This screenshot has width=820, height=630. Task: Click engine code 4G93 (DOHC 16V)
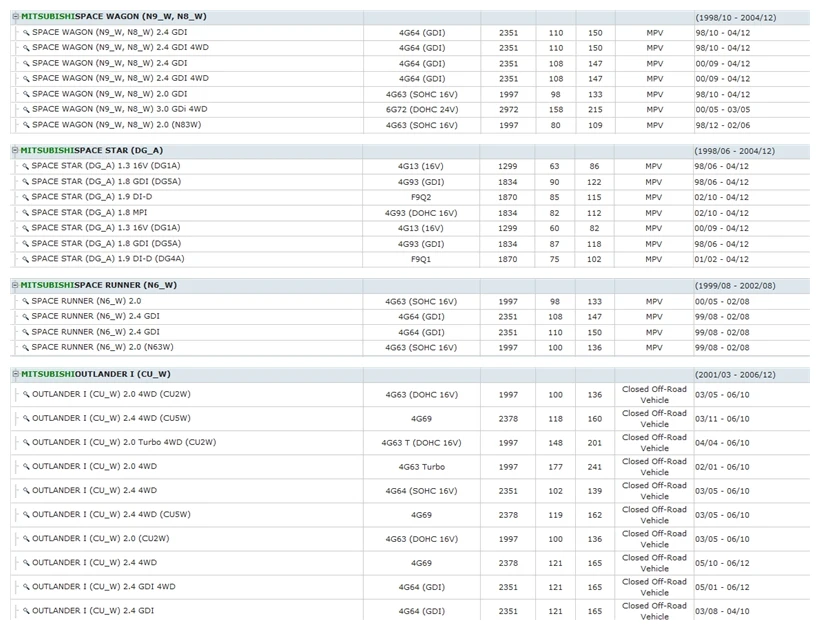421,213
